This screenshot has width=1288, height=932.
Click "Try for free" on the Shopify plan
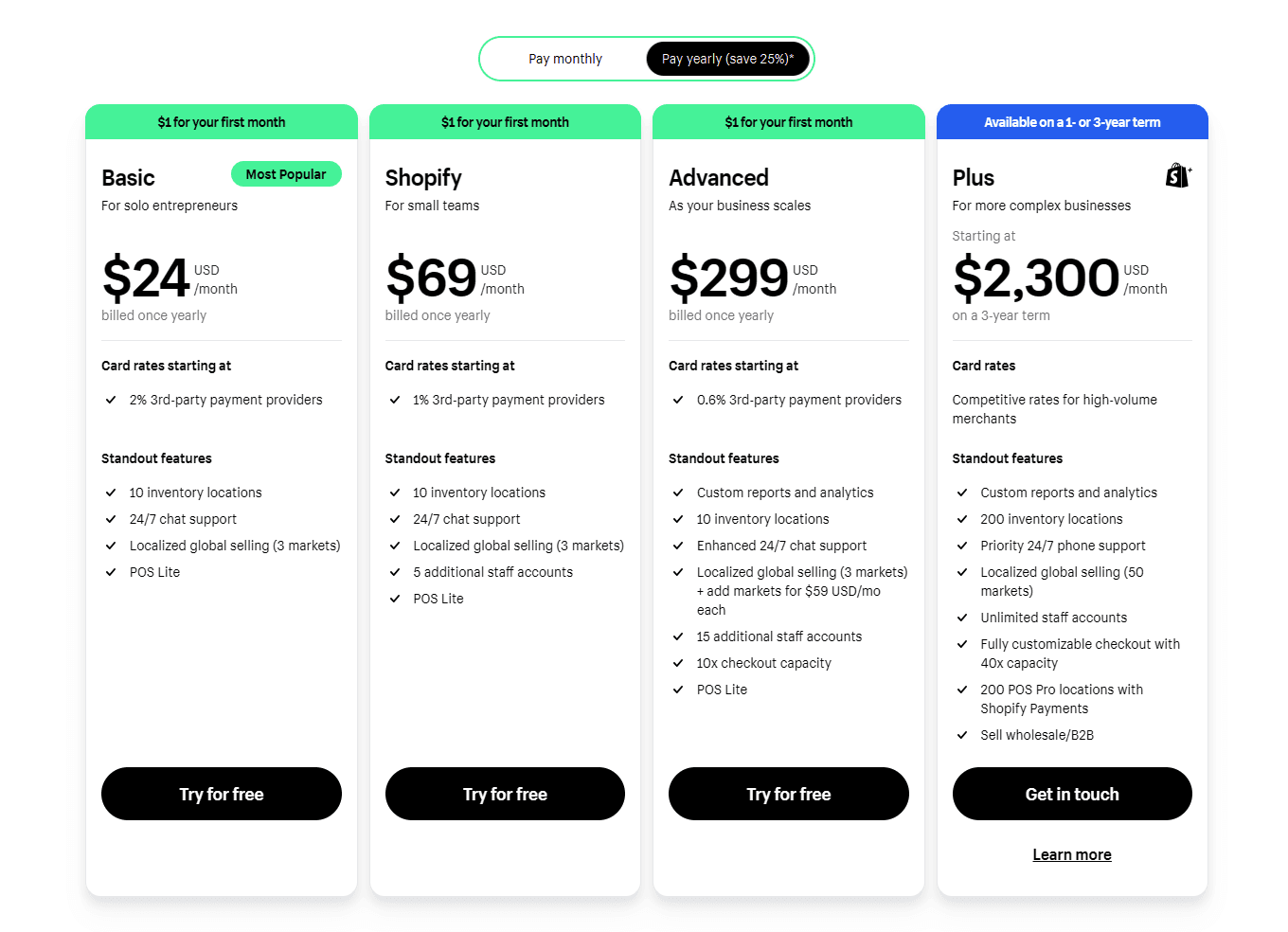[505, 794]
